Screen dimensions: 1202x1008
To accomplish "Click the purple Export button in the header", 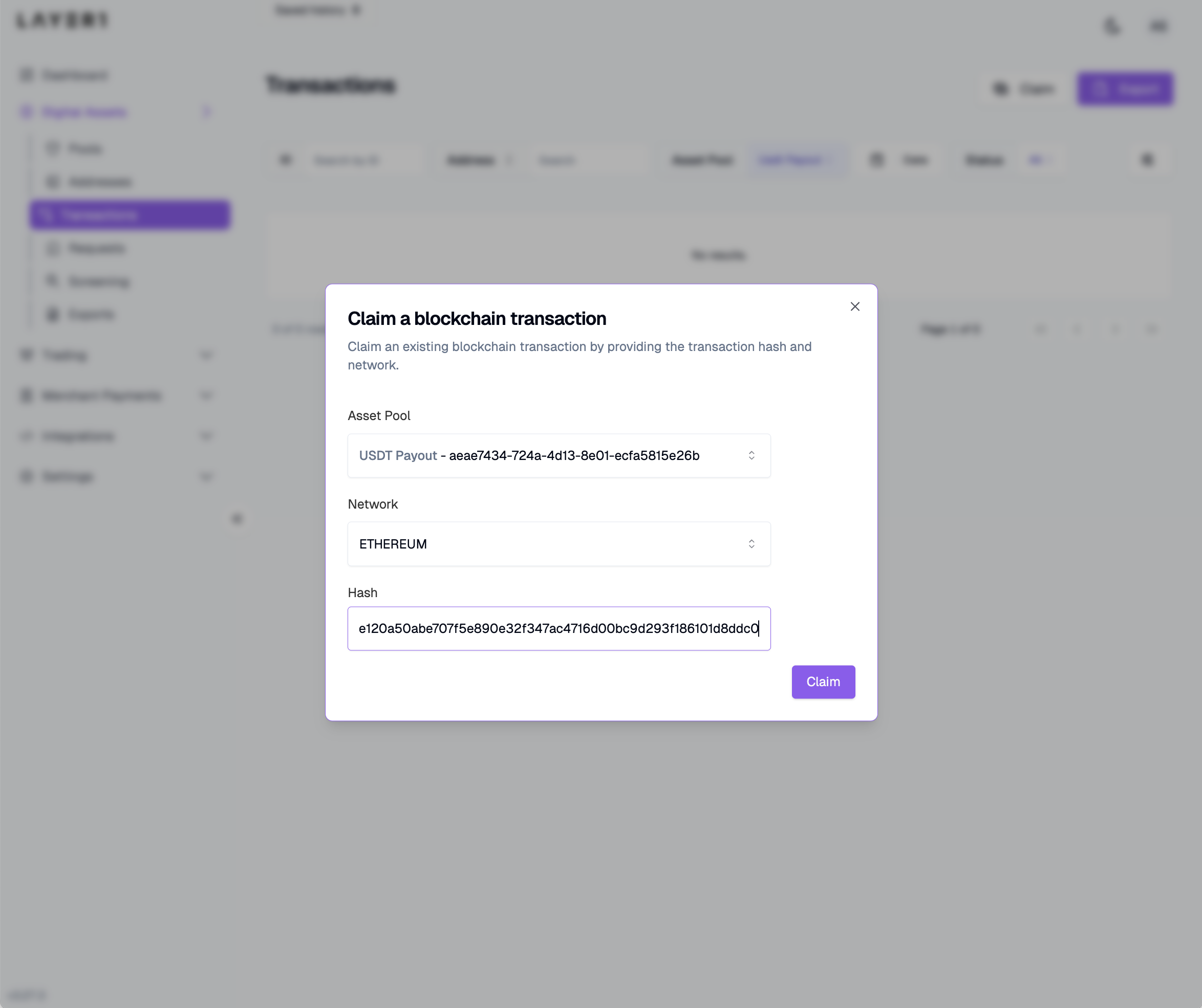I will [1125, 89].
